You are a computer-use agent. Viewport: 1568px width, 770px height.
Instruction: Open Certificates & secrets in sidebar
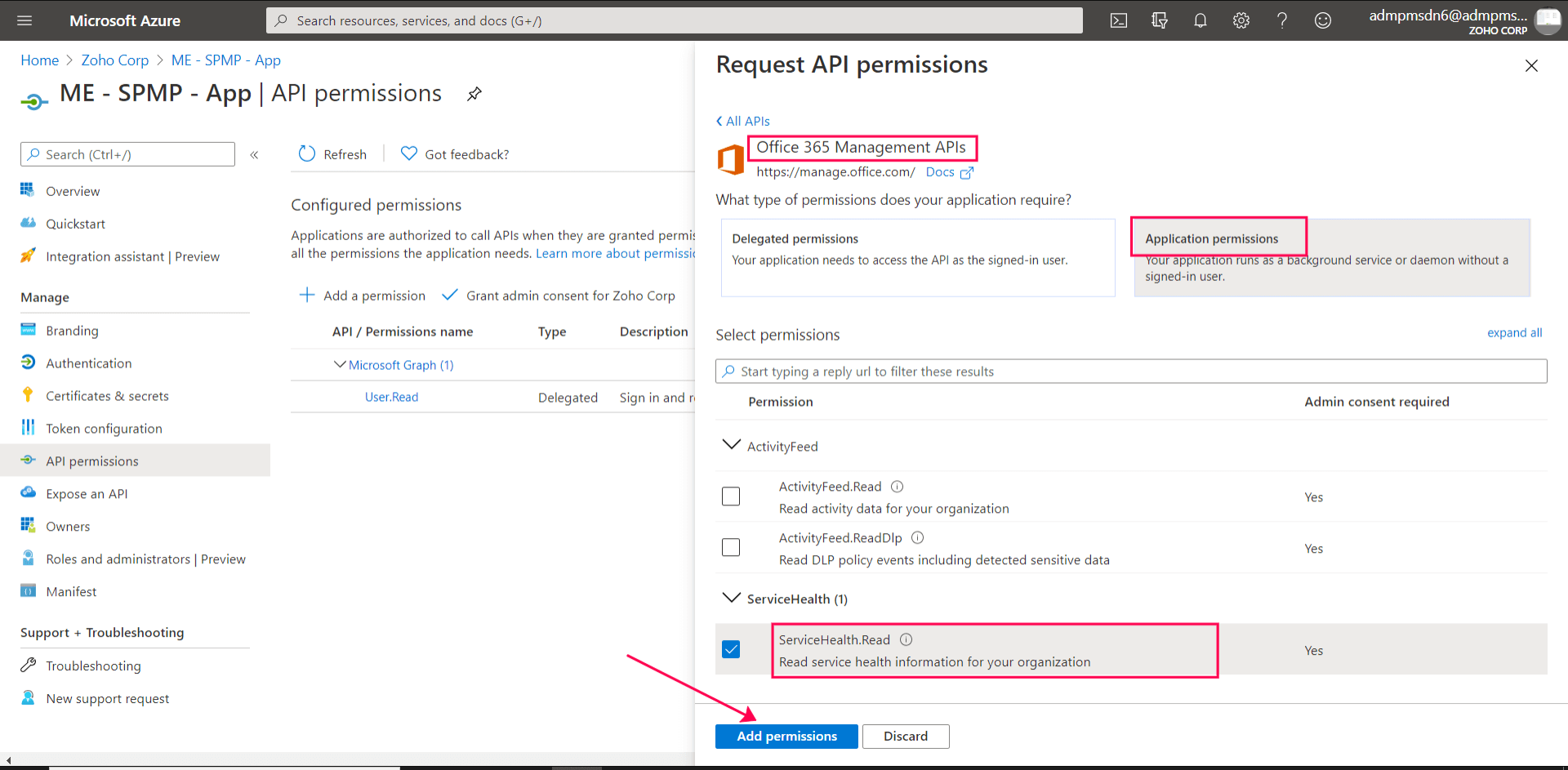pyautogui.click(x=107, y=396)
